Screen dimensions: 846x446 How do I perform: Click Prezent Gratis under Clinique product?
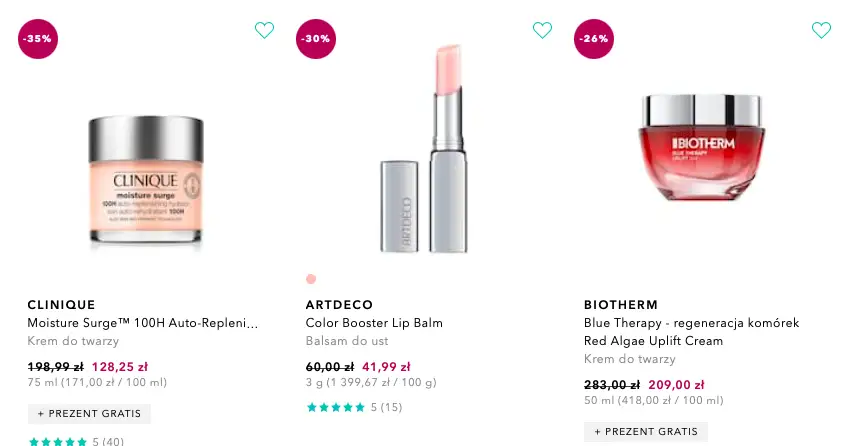[x=90, y=414]
